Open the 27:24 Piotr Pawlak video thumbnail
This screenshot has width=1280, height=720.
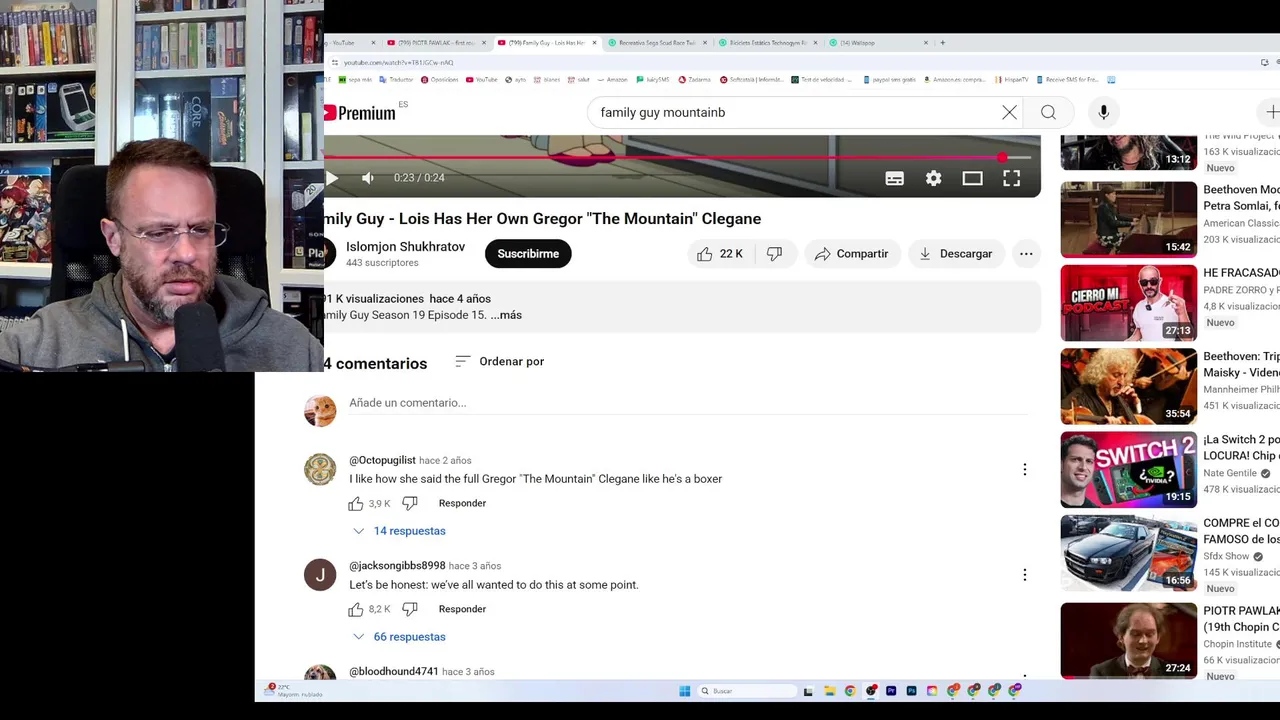pyautogui.click(x=1129, y=640)
